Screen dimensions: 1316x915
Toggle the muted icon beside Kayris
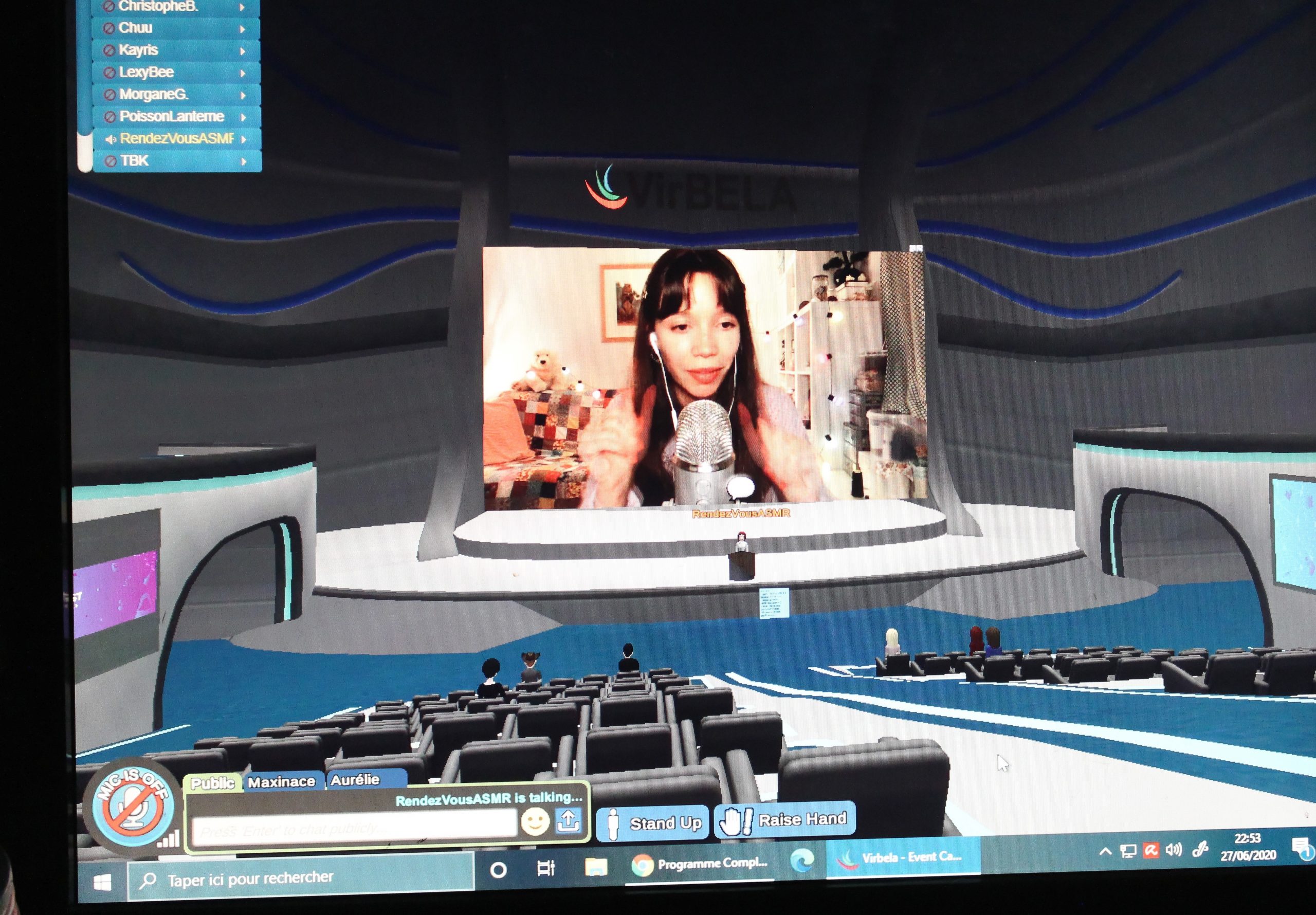coord(109,50)
